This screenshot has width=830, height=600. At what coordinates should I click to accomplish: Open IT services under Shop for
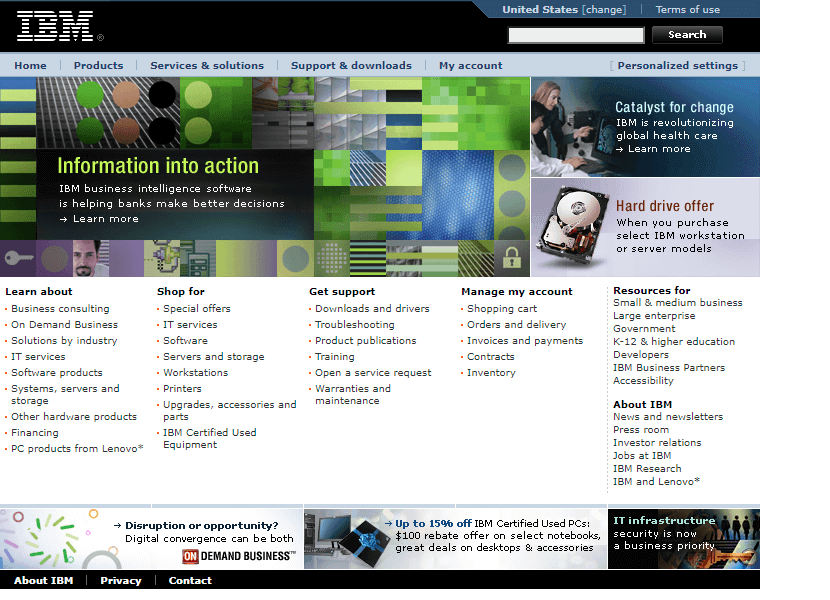(x=190, y=324)
